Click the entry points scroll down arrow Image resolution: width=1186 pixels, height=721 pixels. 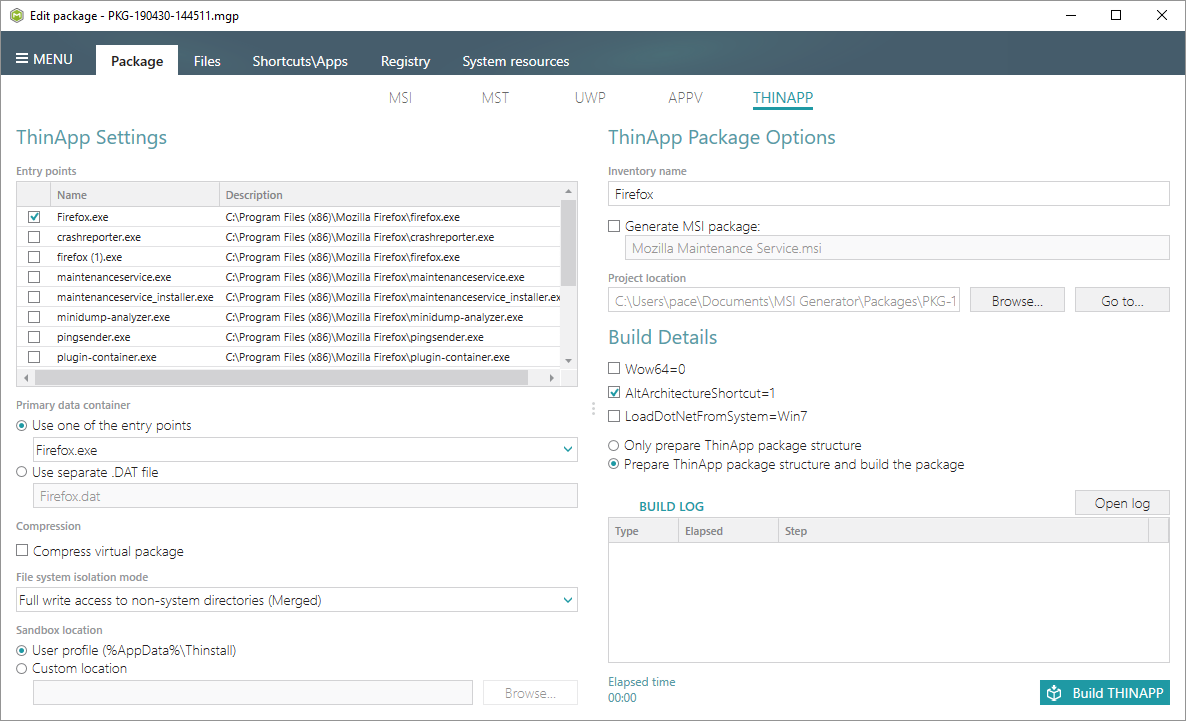(x=569, y=361)
